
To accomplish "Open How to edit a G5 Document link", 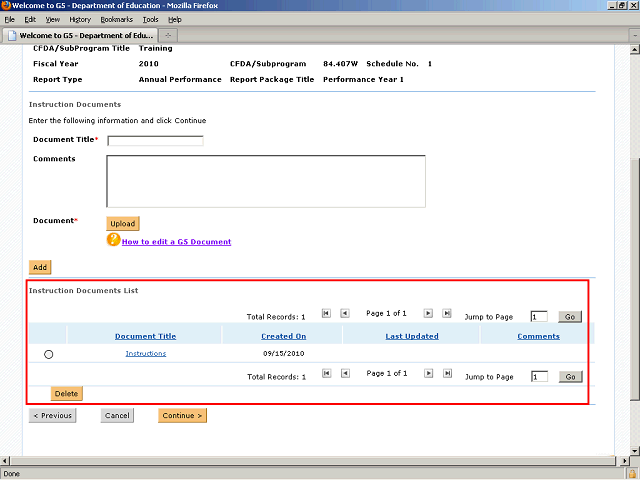I will pos(176,242).
